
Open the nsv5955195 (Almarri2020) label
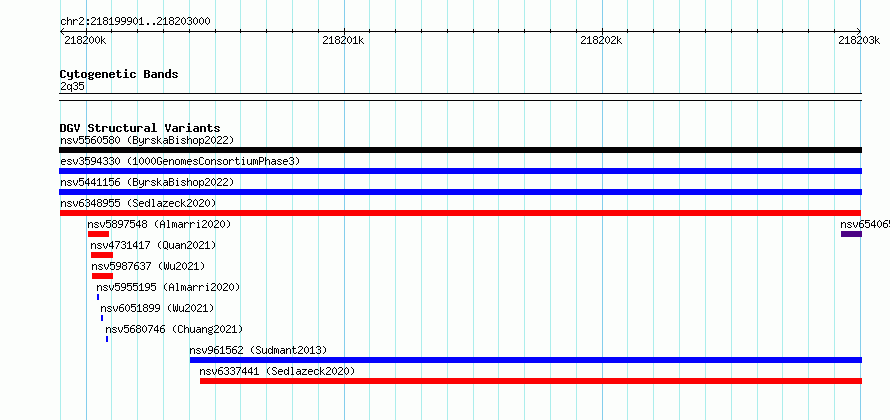point(168,287)
